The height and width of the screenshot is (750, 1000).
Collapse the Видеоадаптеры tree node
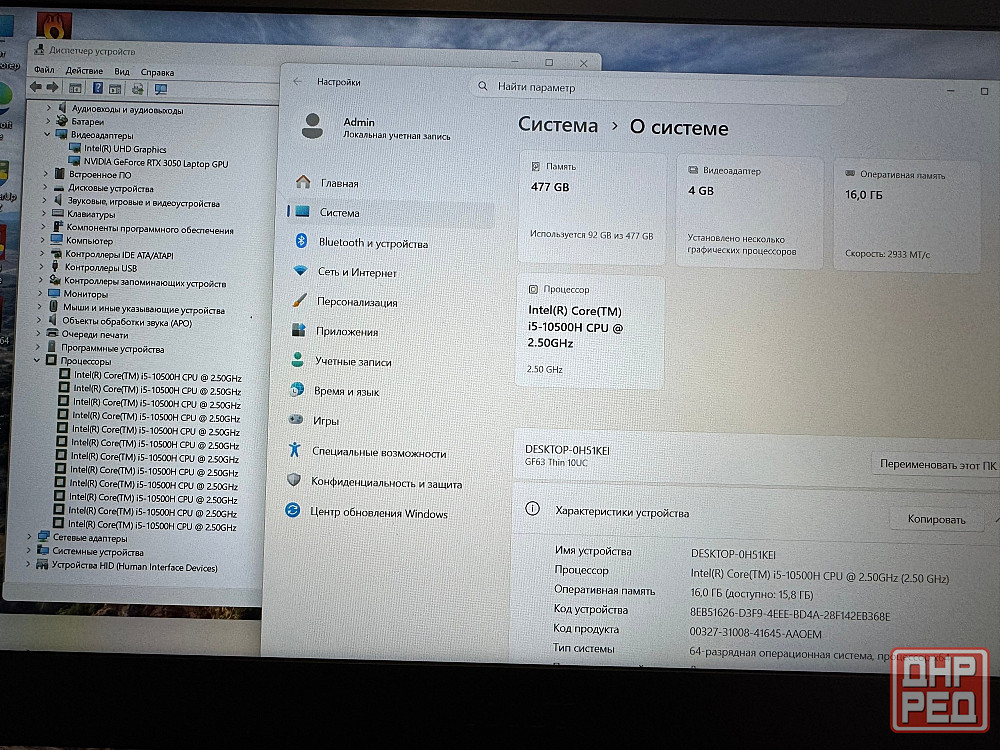click(x=47, y=134)
